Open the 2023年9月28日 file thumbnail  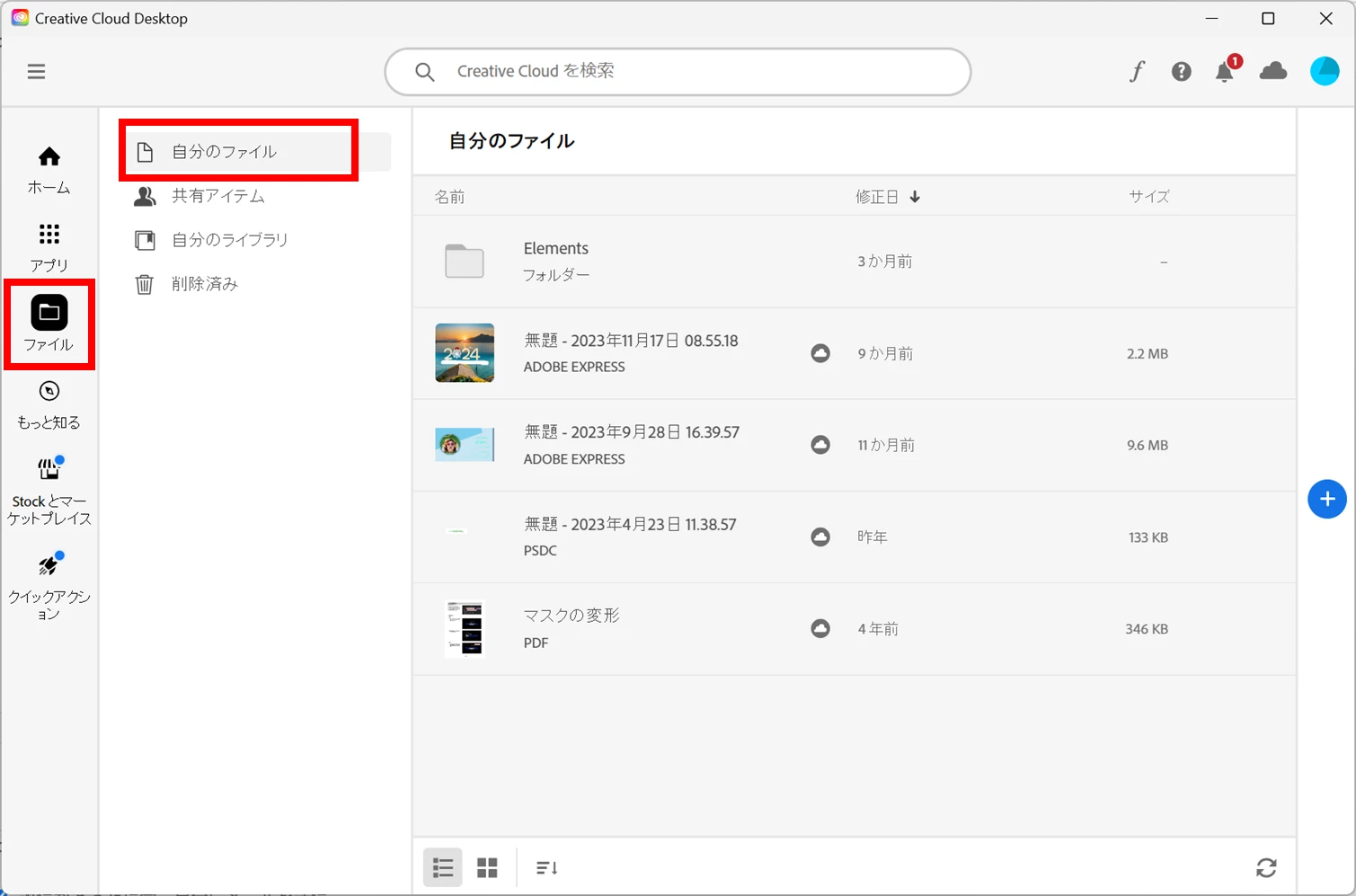coord(465,445)
